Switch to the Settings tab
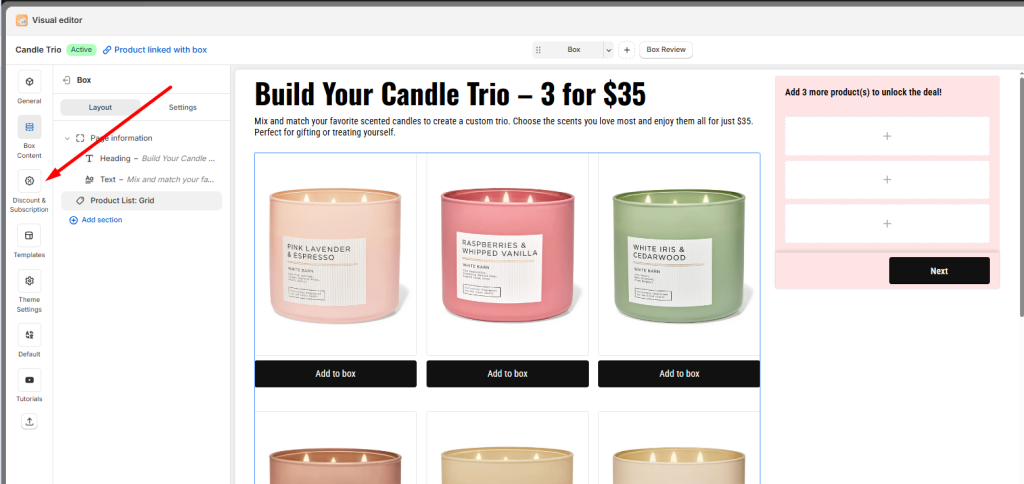Viewport: 1024px width, 484px height. [x=182, y=107]
